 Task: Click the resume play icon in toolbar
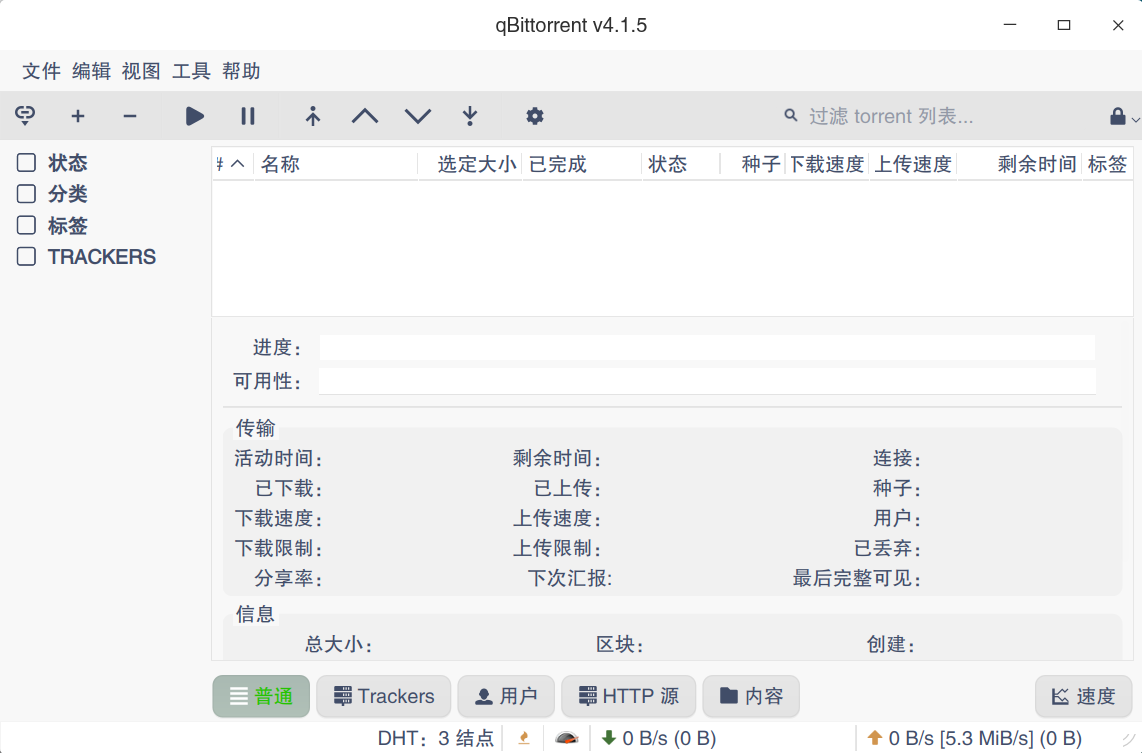point(194,116)
